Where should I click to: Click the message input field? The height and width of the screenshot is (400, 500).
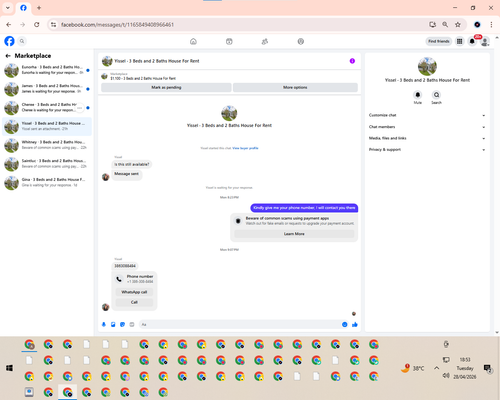[240, 324]
